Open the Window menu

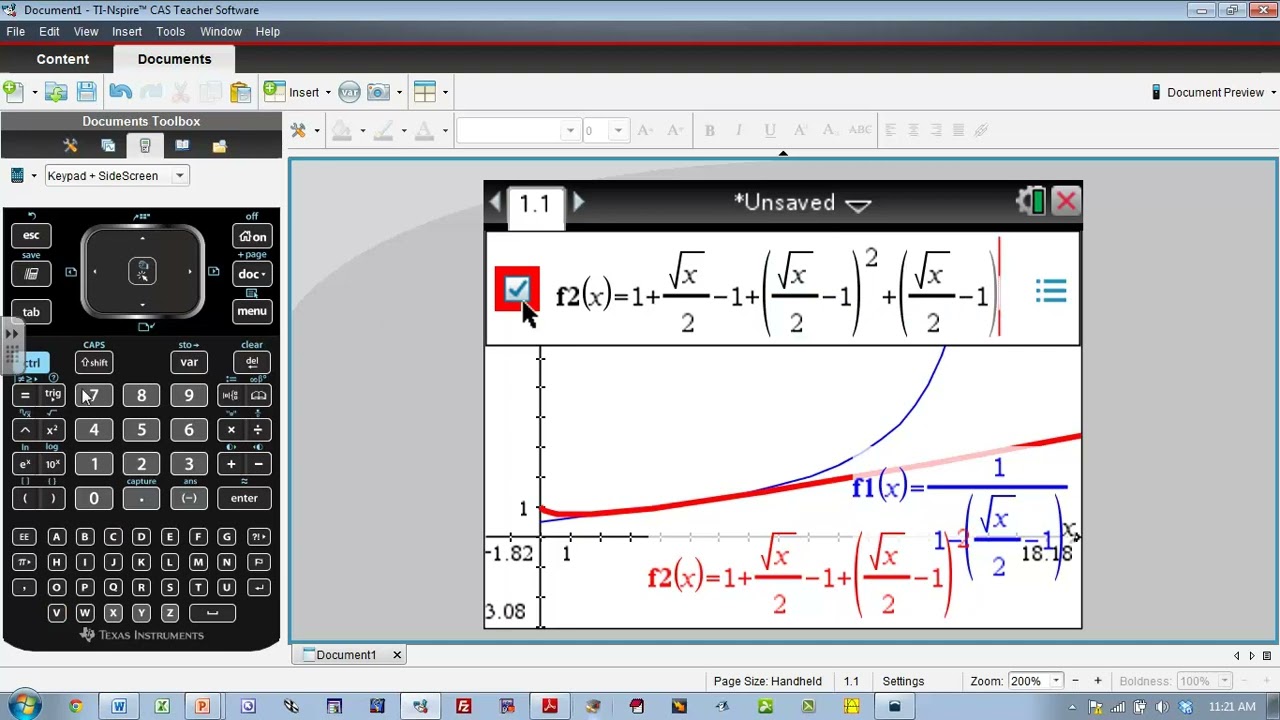tap(221, 31)
